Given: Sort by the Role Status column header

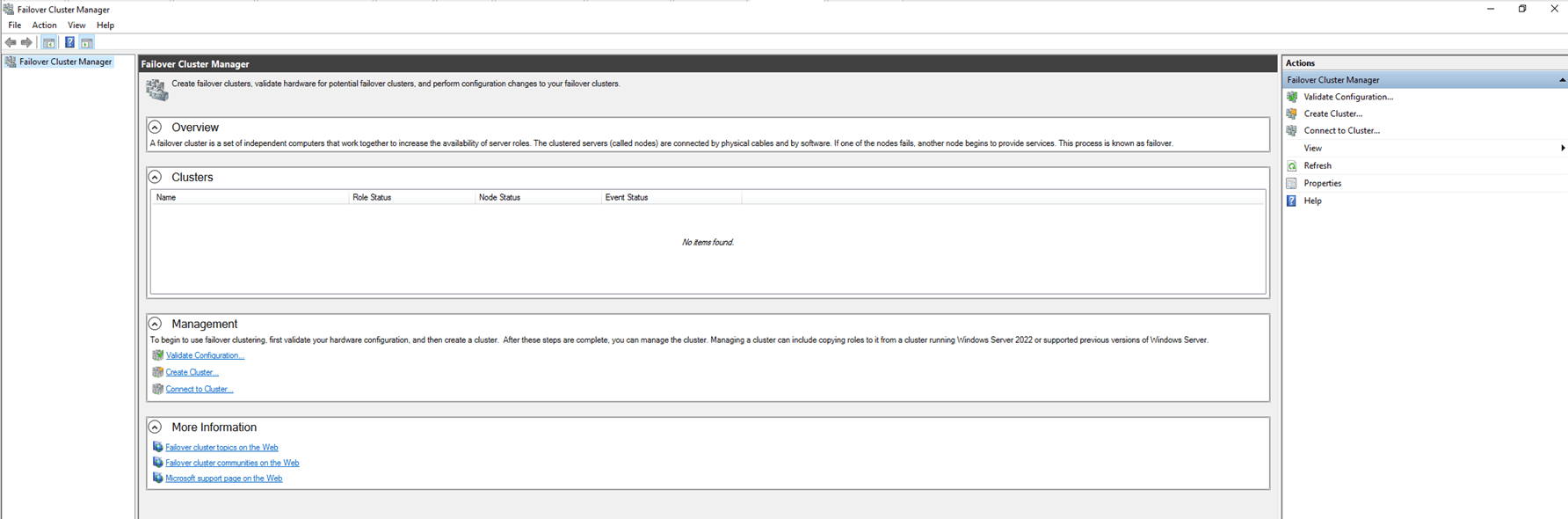Looking at the screenshot, I should click(x=412, y=197).
